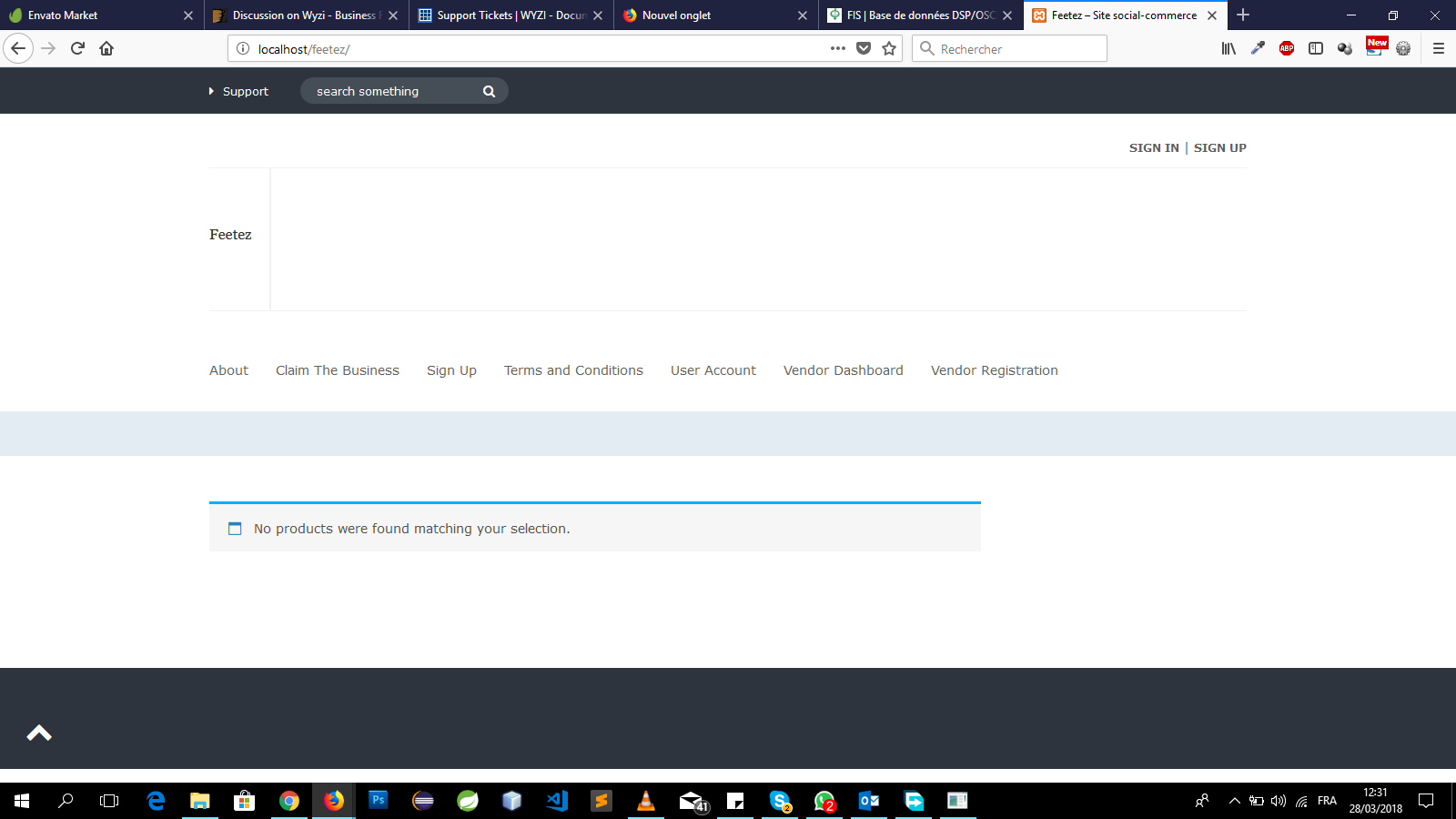Screen dimensions: 1456x819
Task: Open the Firefox hamburger menu
Action: pyautogui.click(x=1440, y=48)
